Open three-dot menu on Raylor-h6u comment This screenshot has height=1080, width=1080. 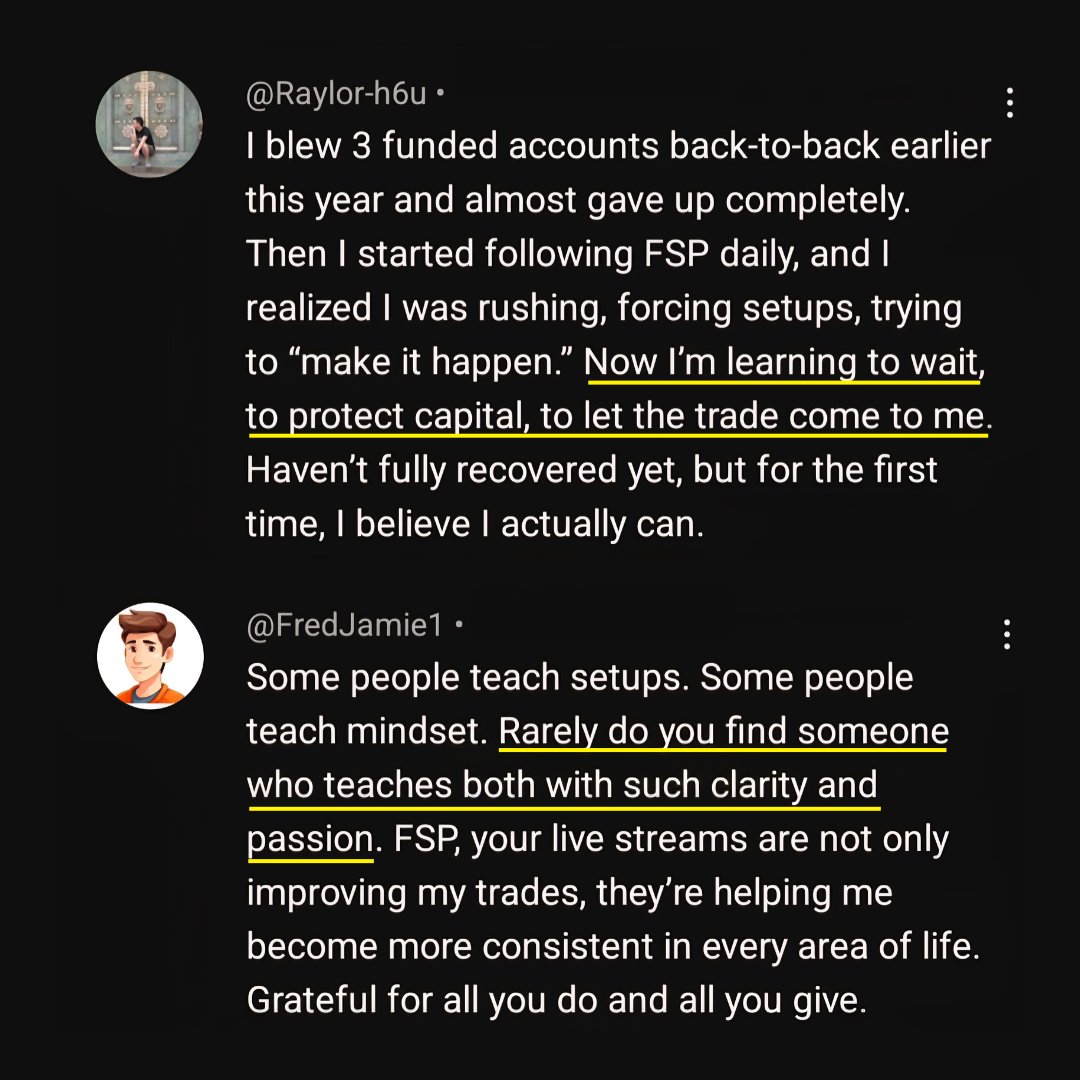(1009, 103)
